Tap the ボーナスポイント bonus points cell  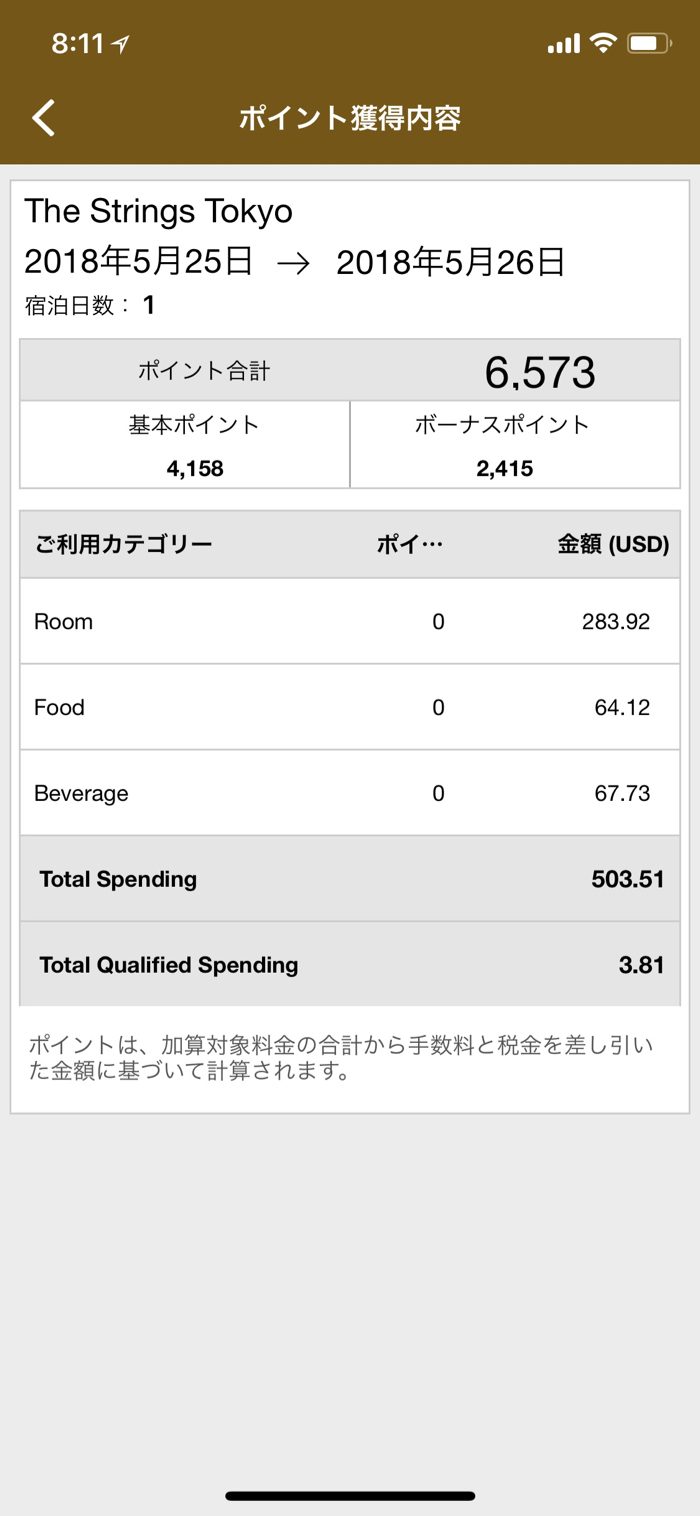(514, 445)
